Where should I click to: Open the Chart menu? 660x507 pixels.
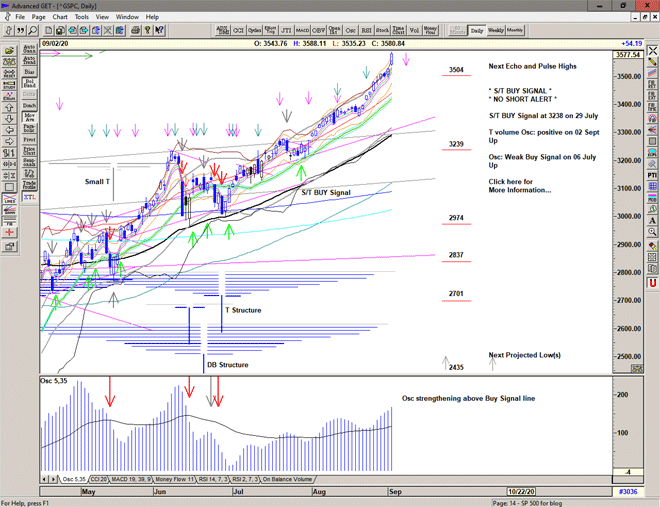click(x=60, y=17)
